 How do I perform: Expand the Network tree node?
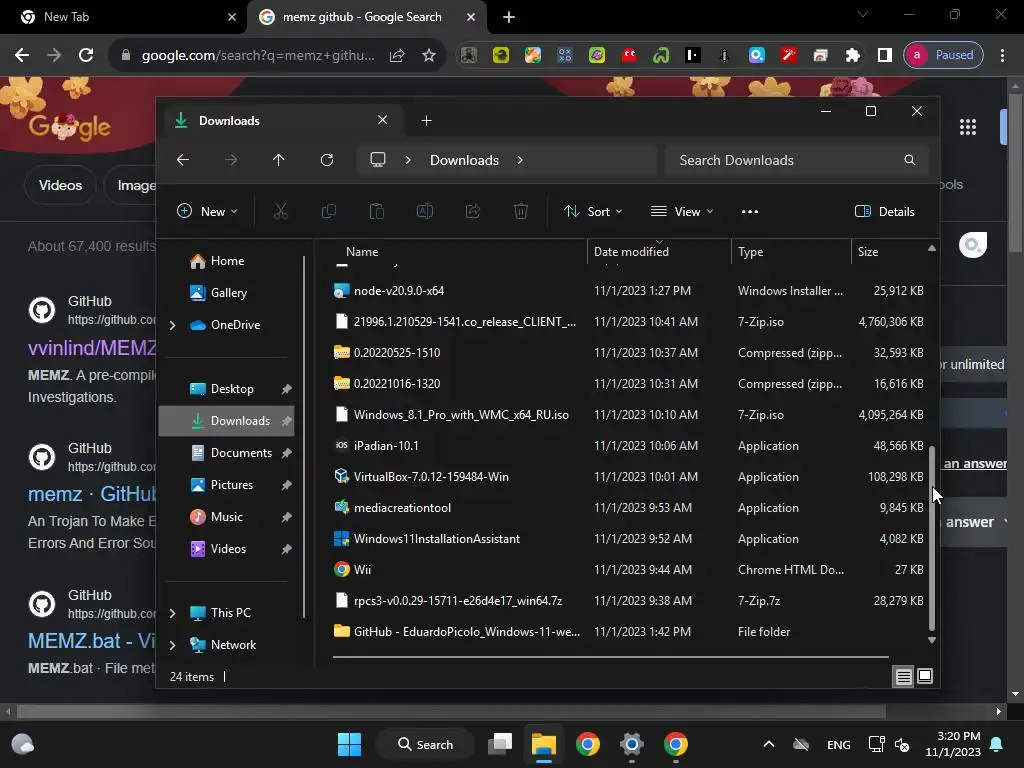click(x=172, y=645)
